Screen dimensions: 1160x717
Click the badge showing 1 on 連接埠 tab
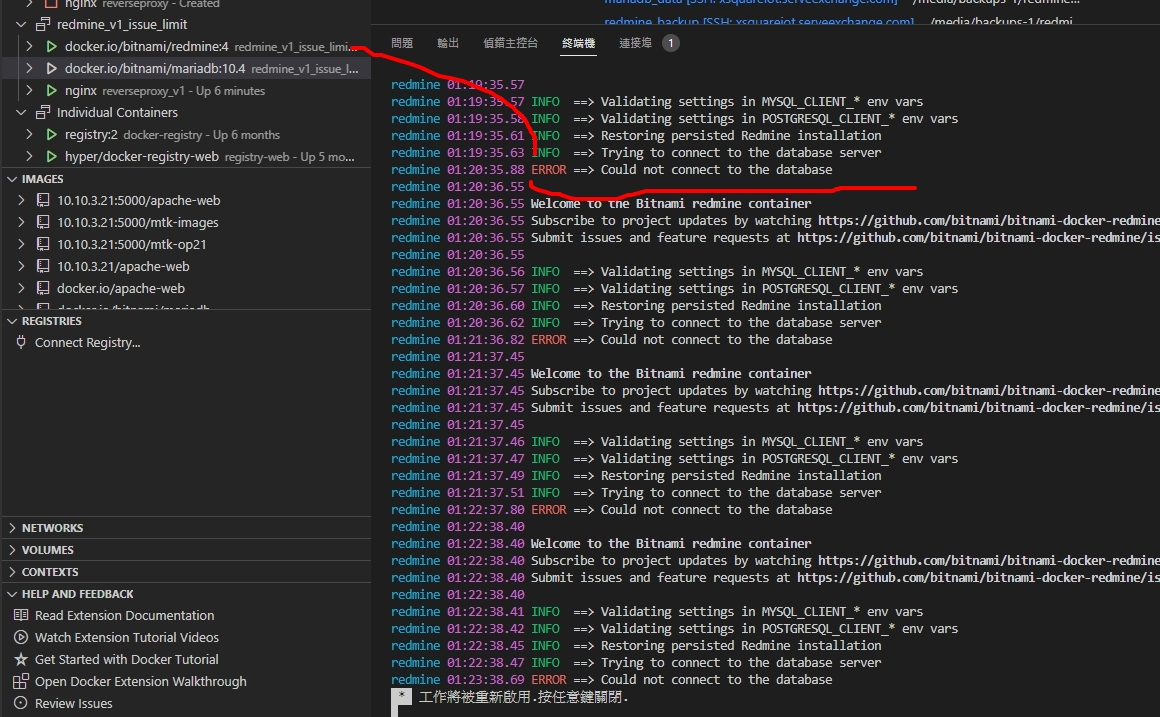pyautogui.click(x=670, y=43)
